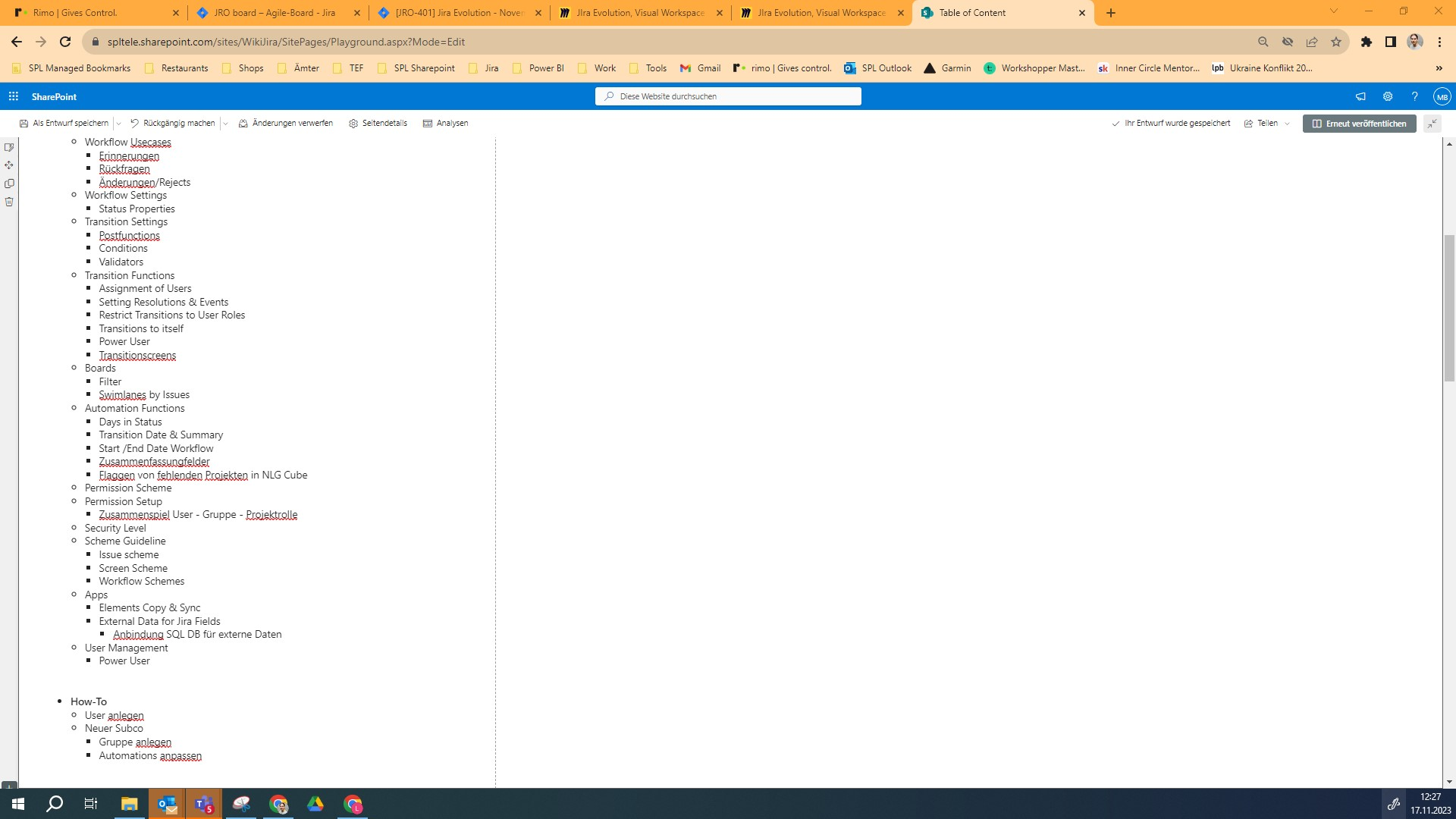The height and width of the screenshot is (819, 1456).
Task: Open the SPL Outlook bookmark
Action: coord(877,68)
